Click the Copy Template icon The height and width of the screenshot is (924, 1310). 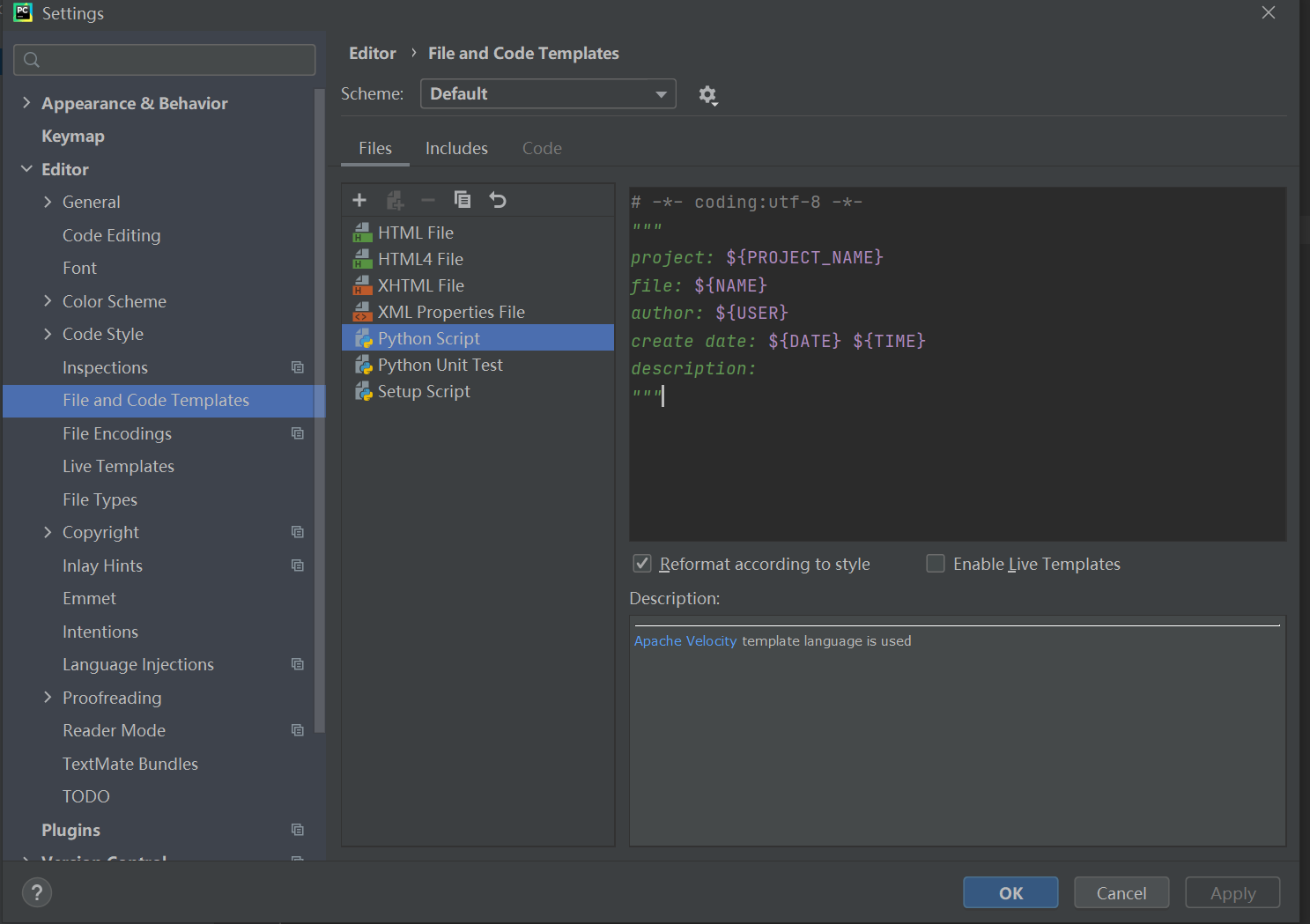point(463,200)
